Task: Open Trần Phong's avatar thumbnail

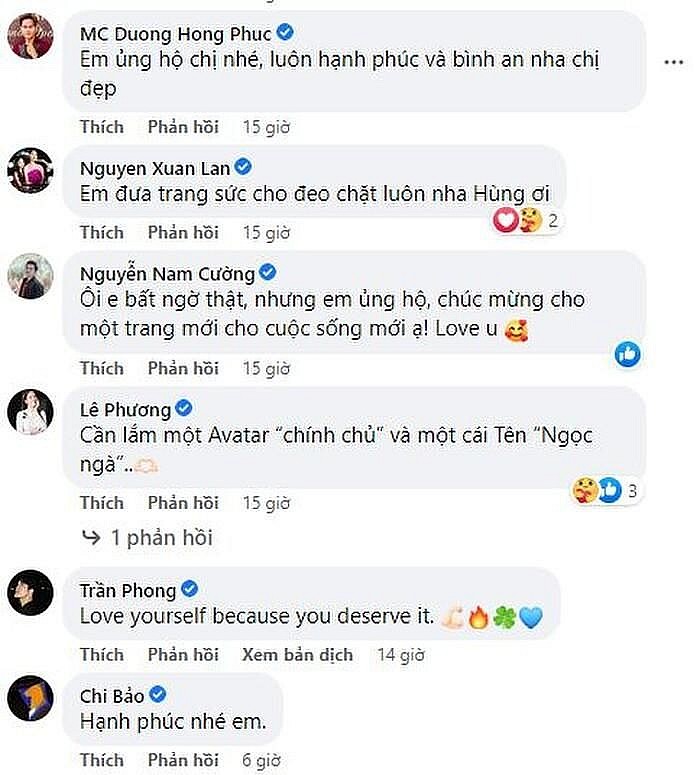Action: (30, 594)
